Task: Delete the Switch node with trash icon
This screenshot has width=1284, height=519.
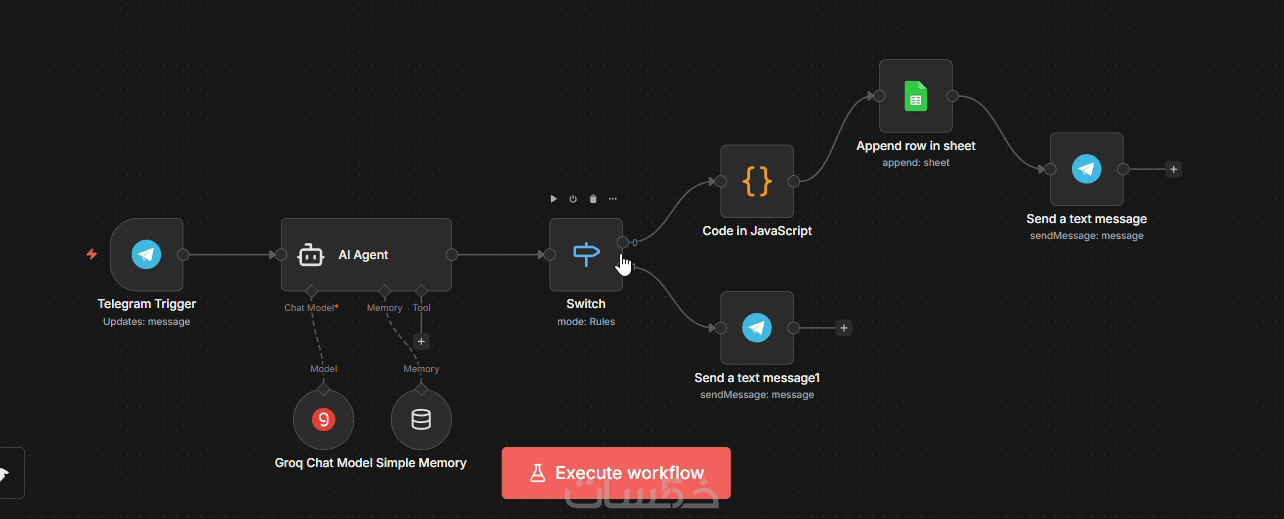Action: click(593, 199)
